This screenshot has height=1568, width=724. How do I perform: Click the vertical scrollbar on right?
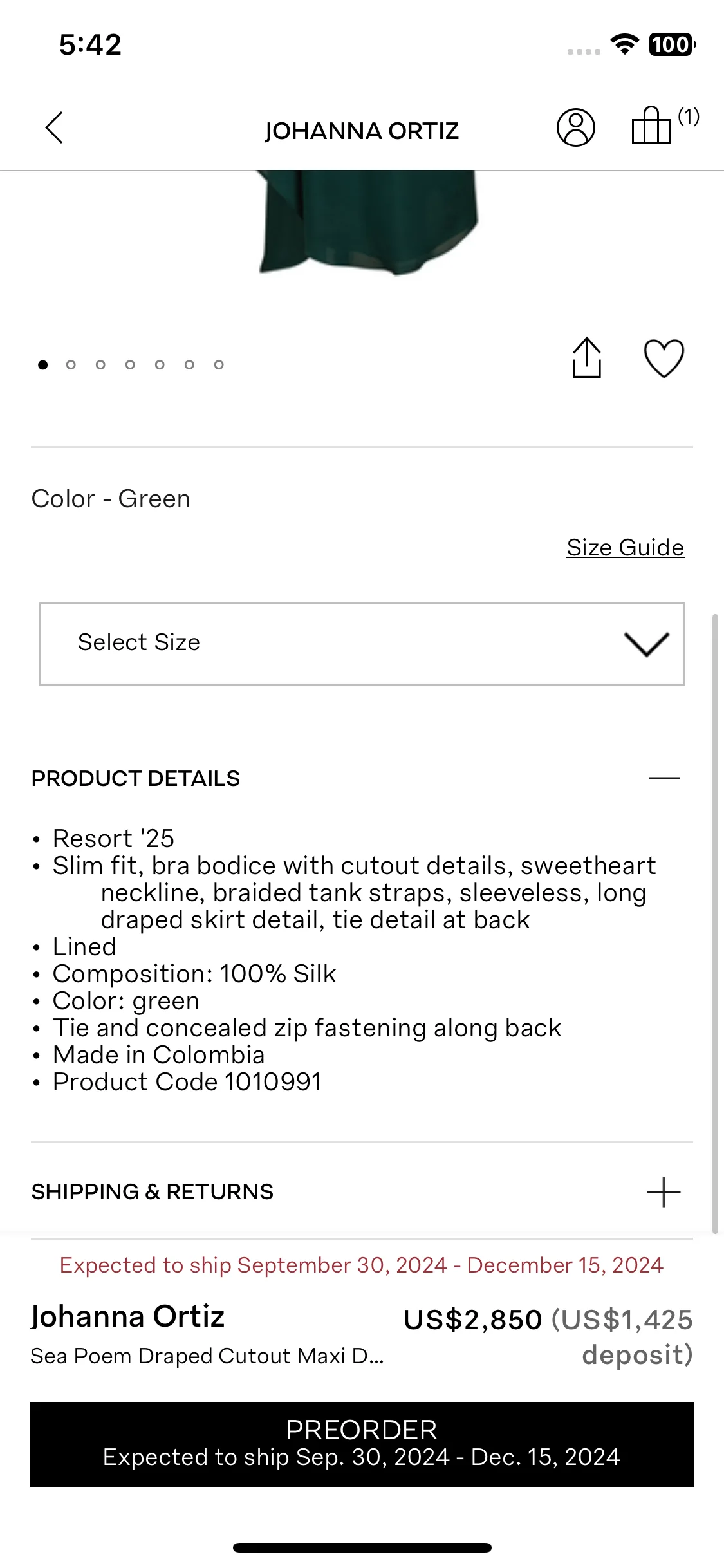point(715,924)
